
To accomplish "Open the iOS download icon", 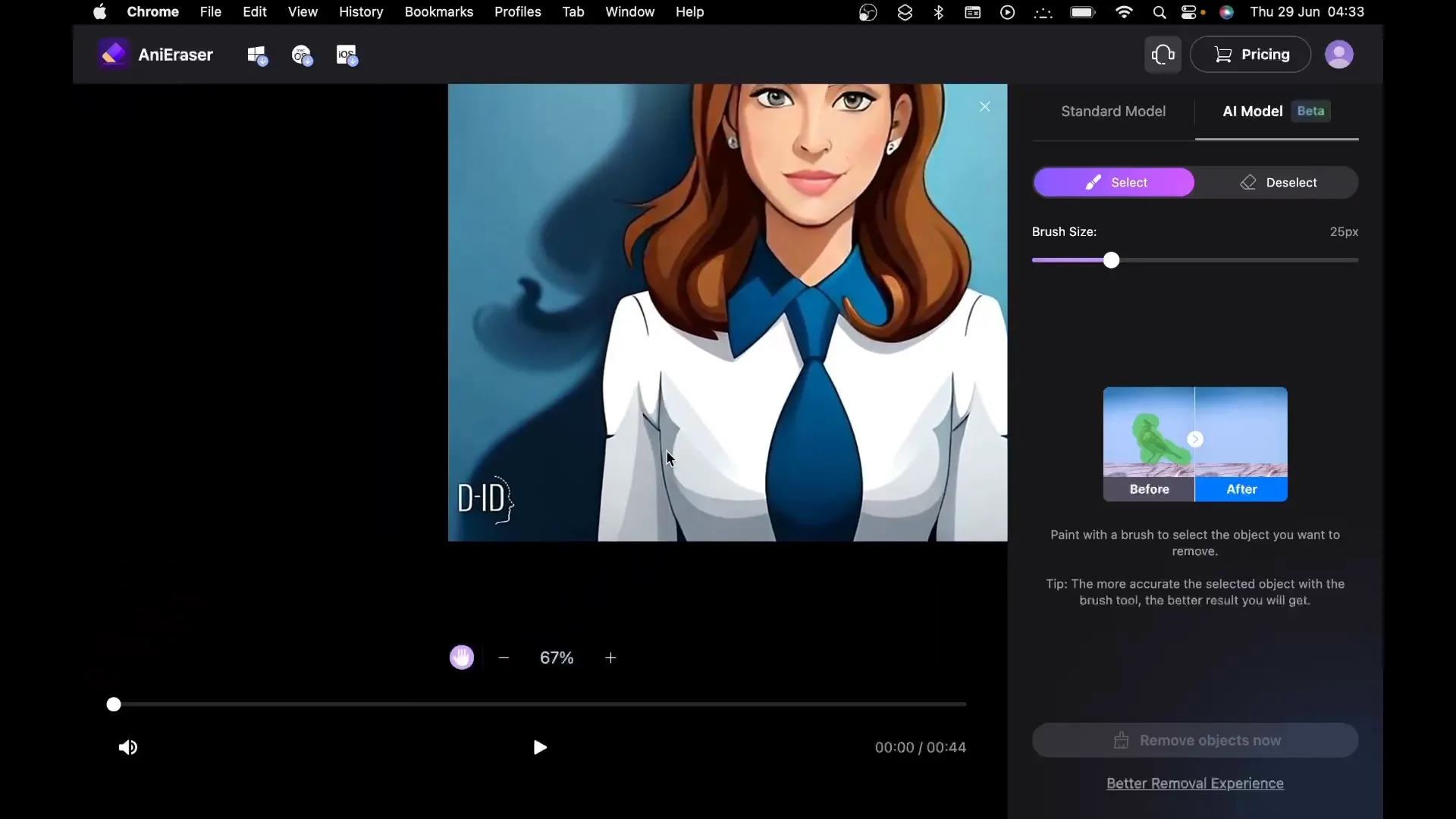I will click(347, 55).
